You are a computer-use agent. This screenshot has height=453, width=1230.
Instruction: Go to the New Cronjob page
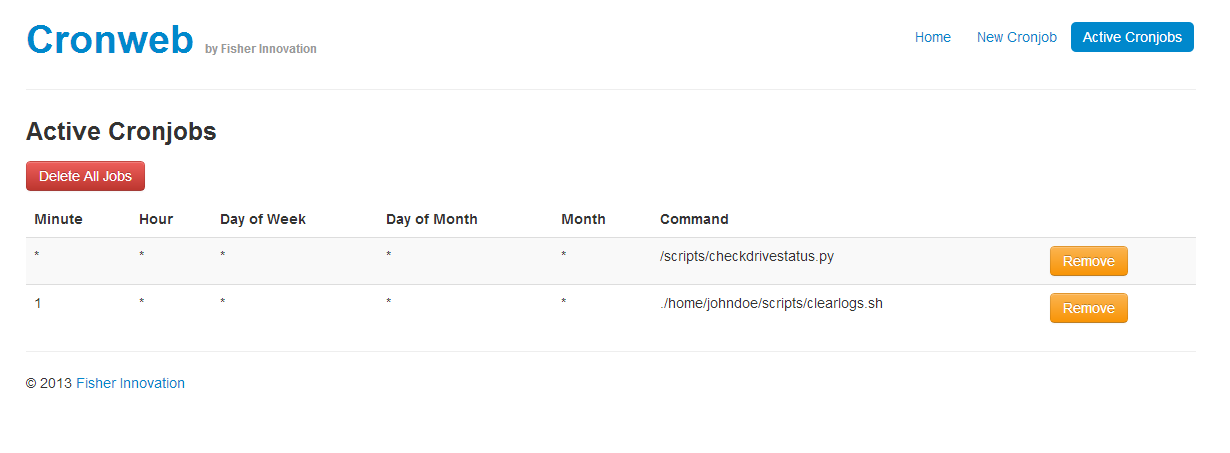(x=1016, y=37)
